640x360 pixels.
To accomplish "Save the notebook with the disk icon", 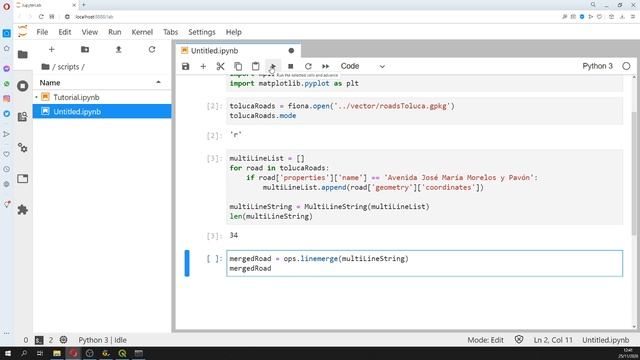I will tap(186, 66).
